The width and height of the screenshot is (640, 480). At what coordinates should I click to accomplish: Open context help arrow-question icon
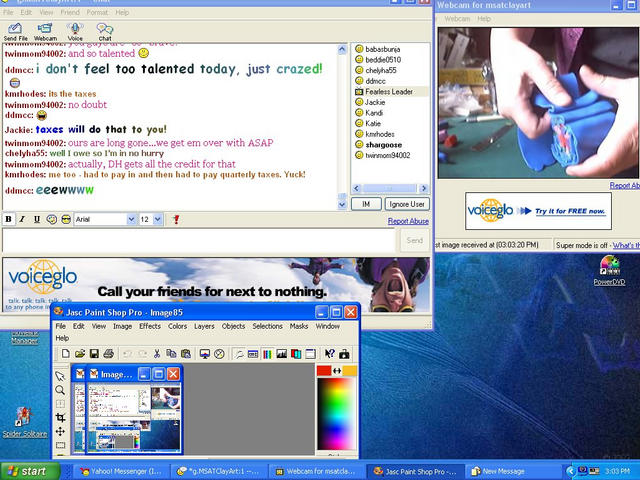[329, 353]
